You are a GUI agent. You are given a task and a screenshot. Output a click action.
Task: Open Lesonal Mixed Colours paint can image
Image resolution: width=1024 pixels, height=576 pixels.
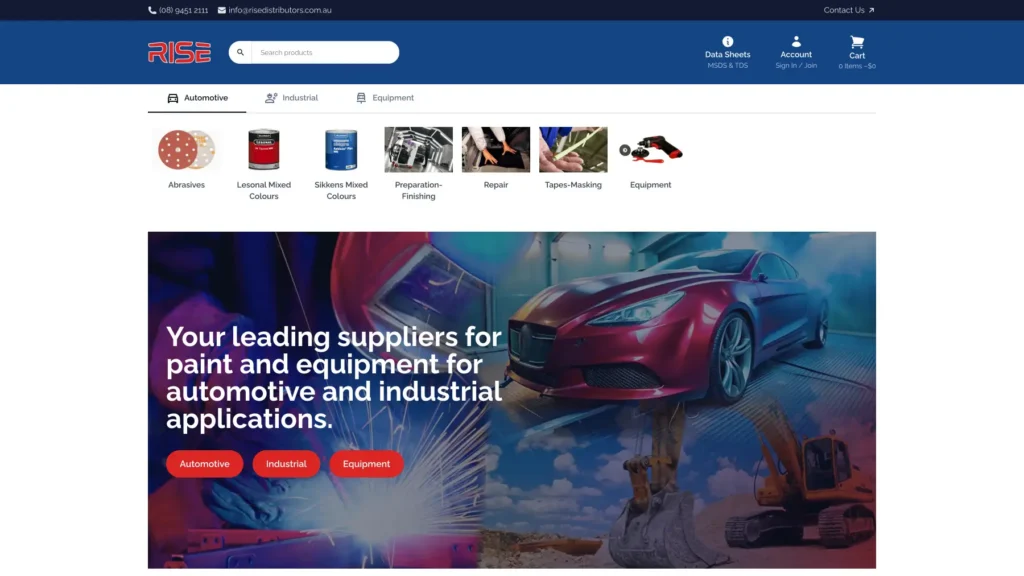(x=264, y=150)
